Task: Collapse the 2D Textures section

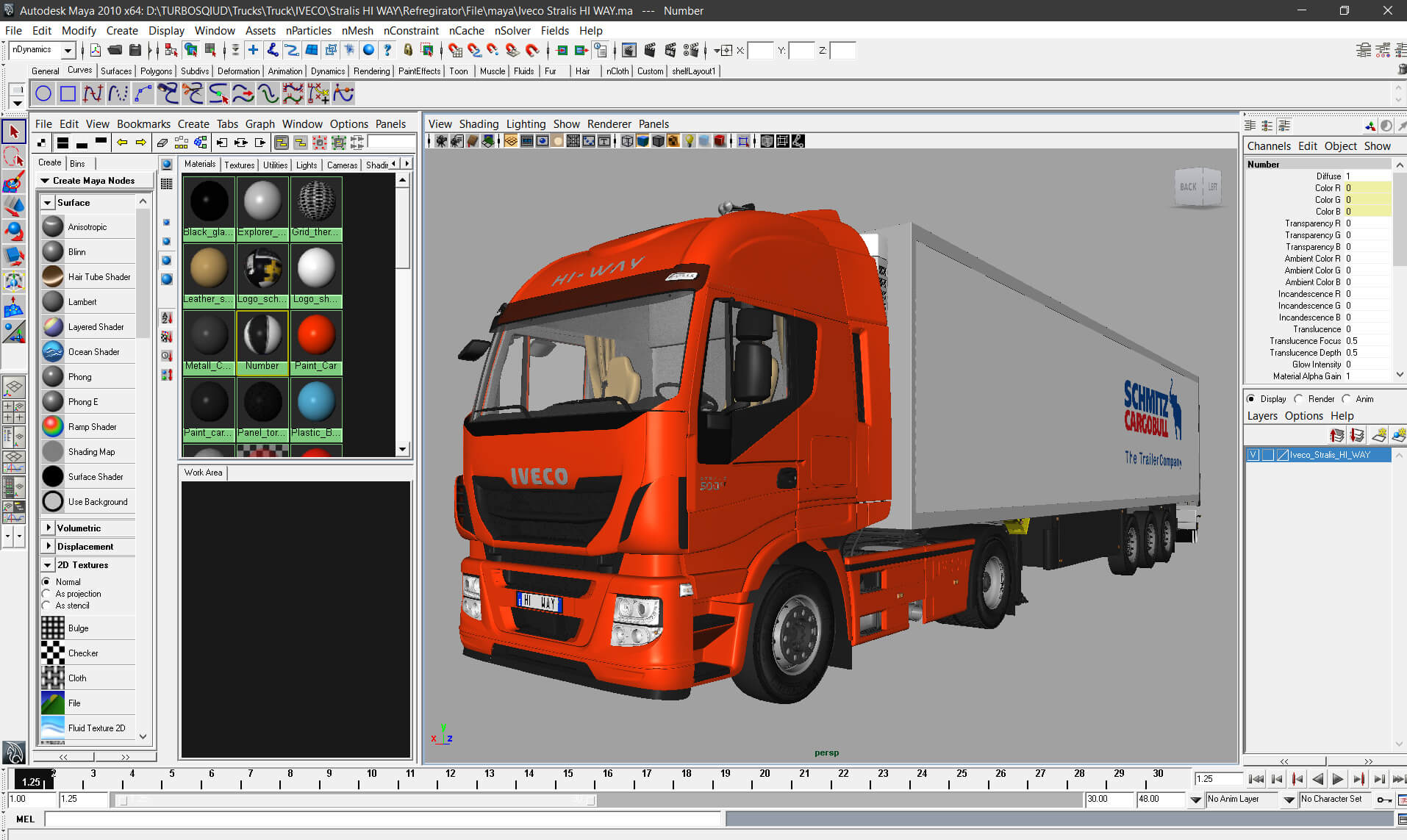Action: [48, 564]
